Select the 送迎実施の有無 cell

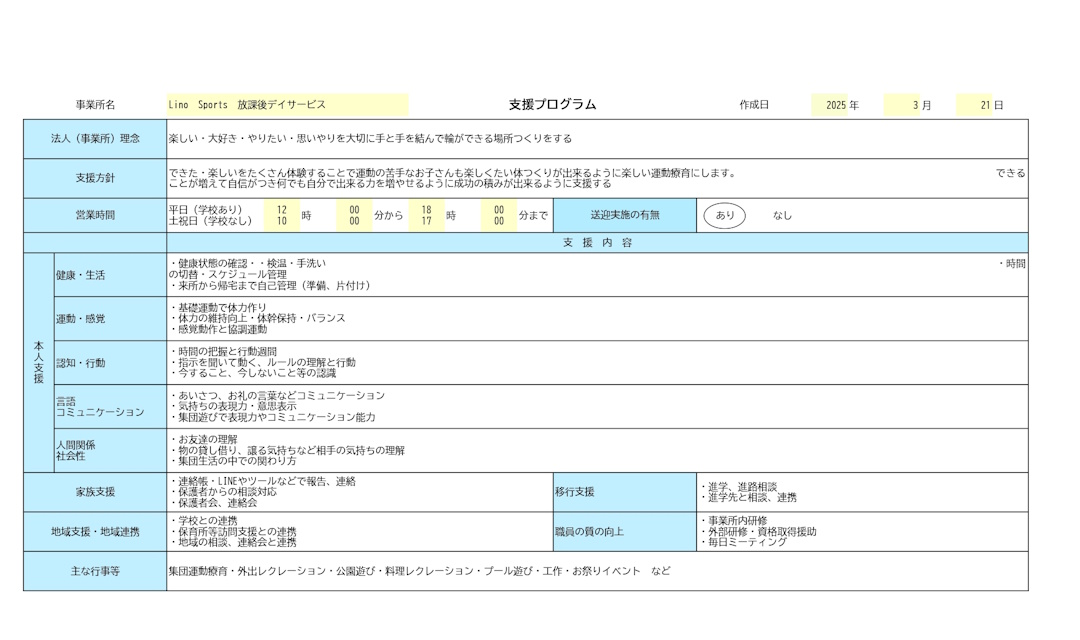pos(625,215)
